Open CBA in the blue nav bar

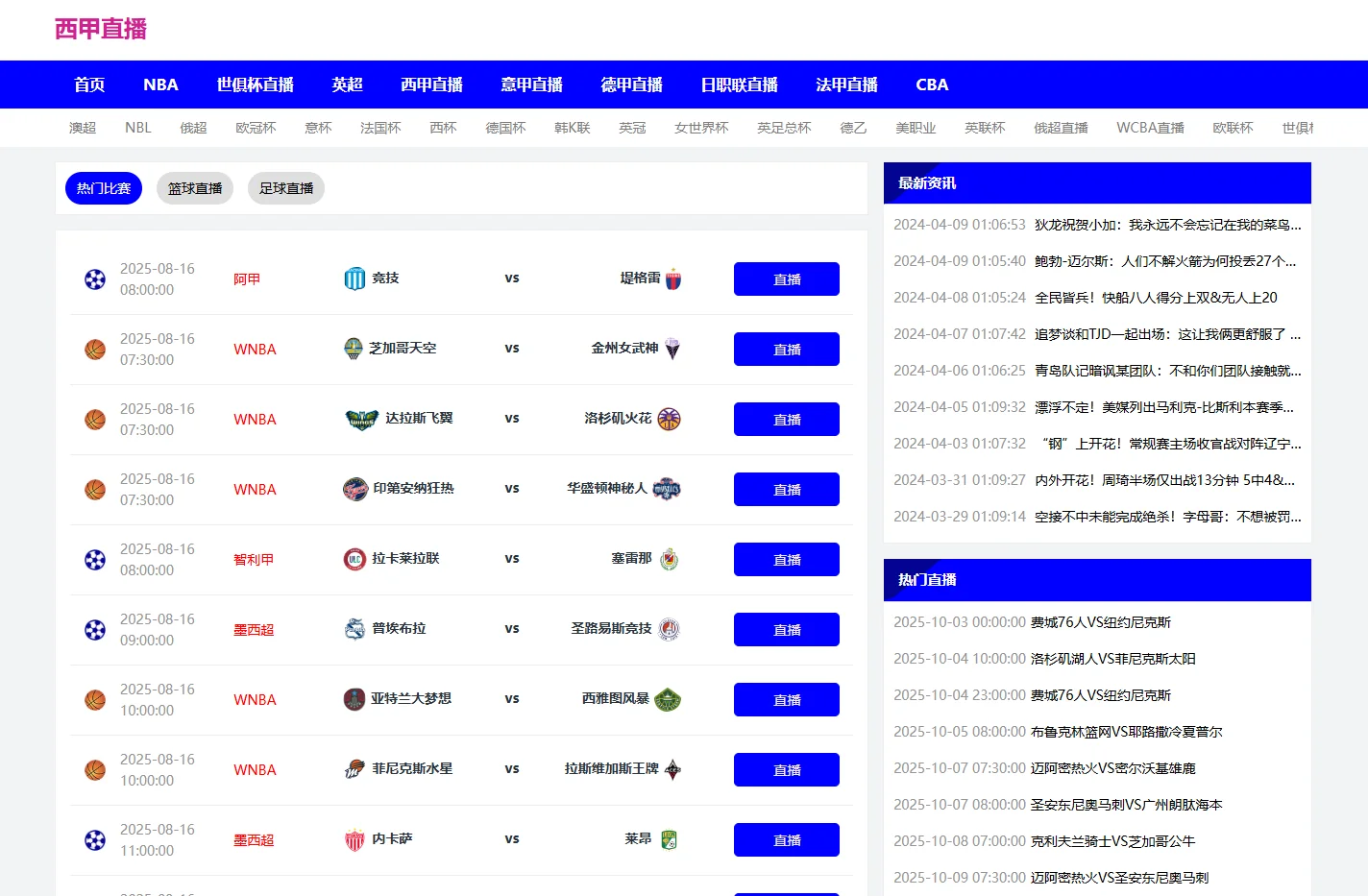[x=932, y=85]
